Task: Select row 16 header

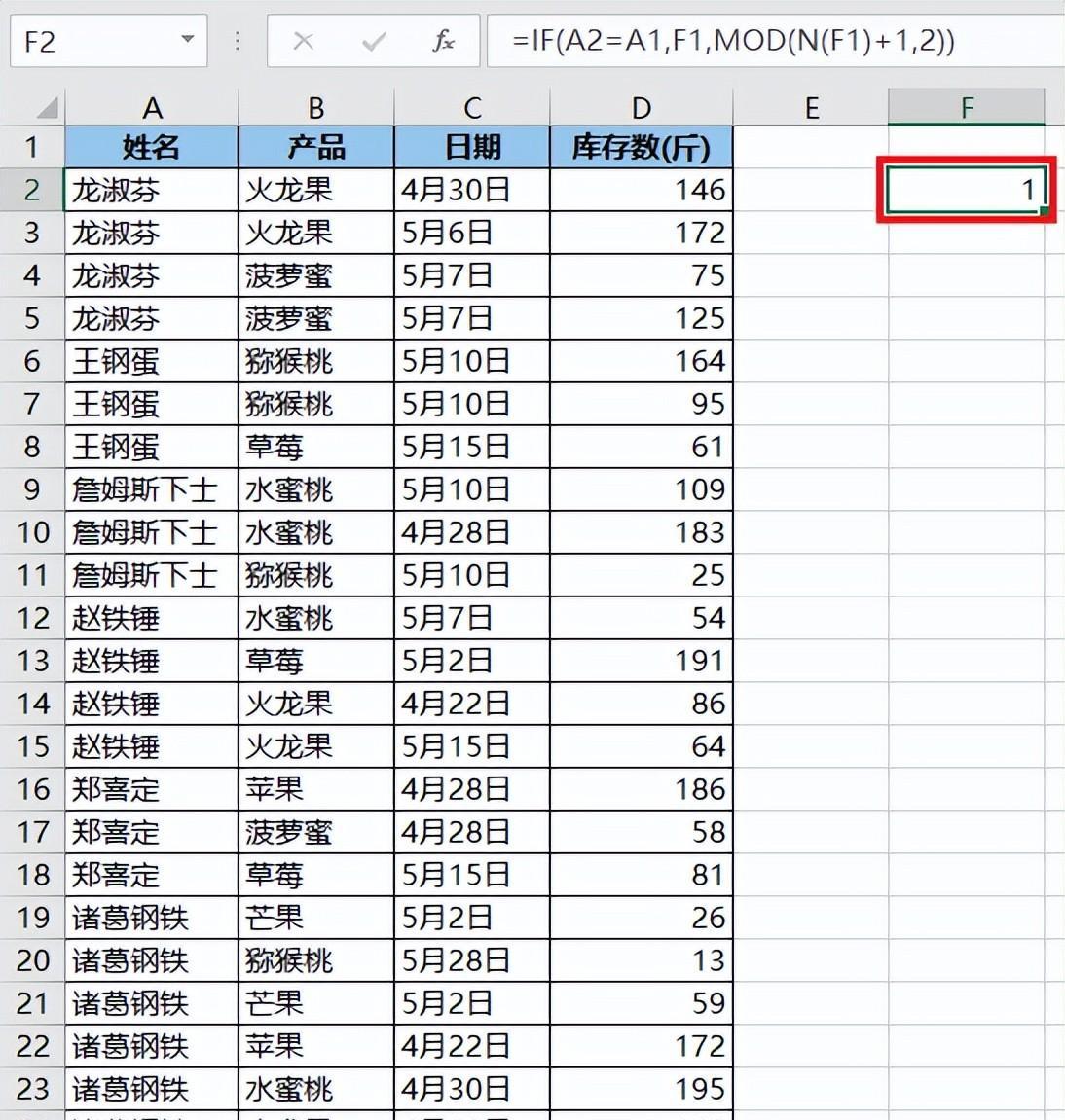Action: tap(32, 789)
